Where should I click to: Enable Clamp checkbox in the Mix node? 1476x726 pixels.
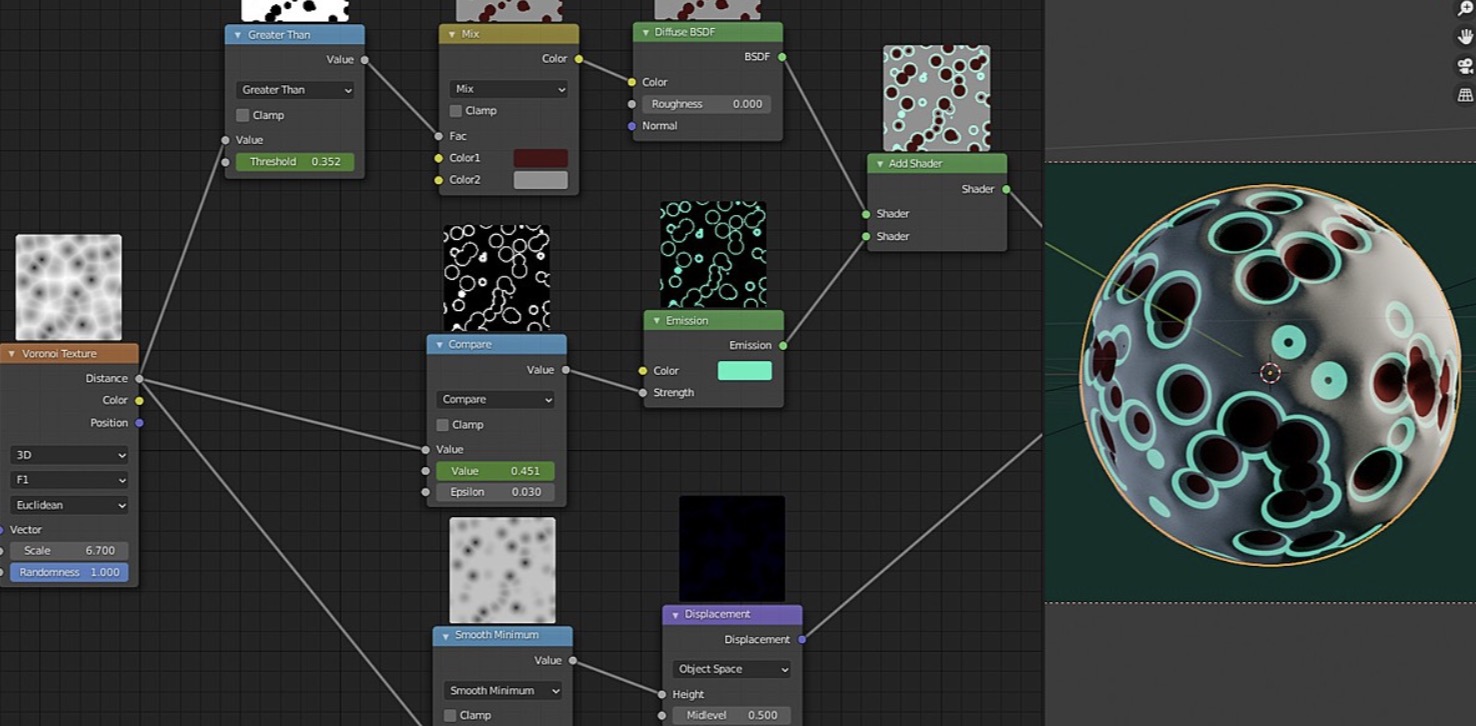tap(456, 111)
